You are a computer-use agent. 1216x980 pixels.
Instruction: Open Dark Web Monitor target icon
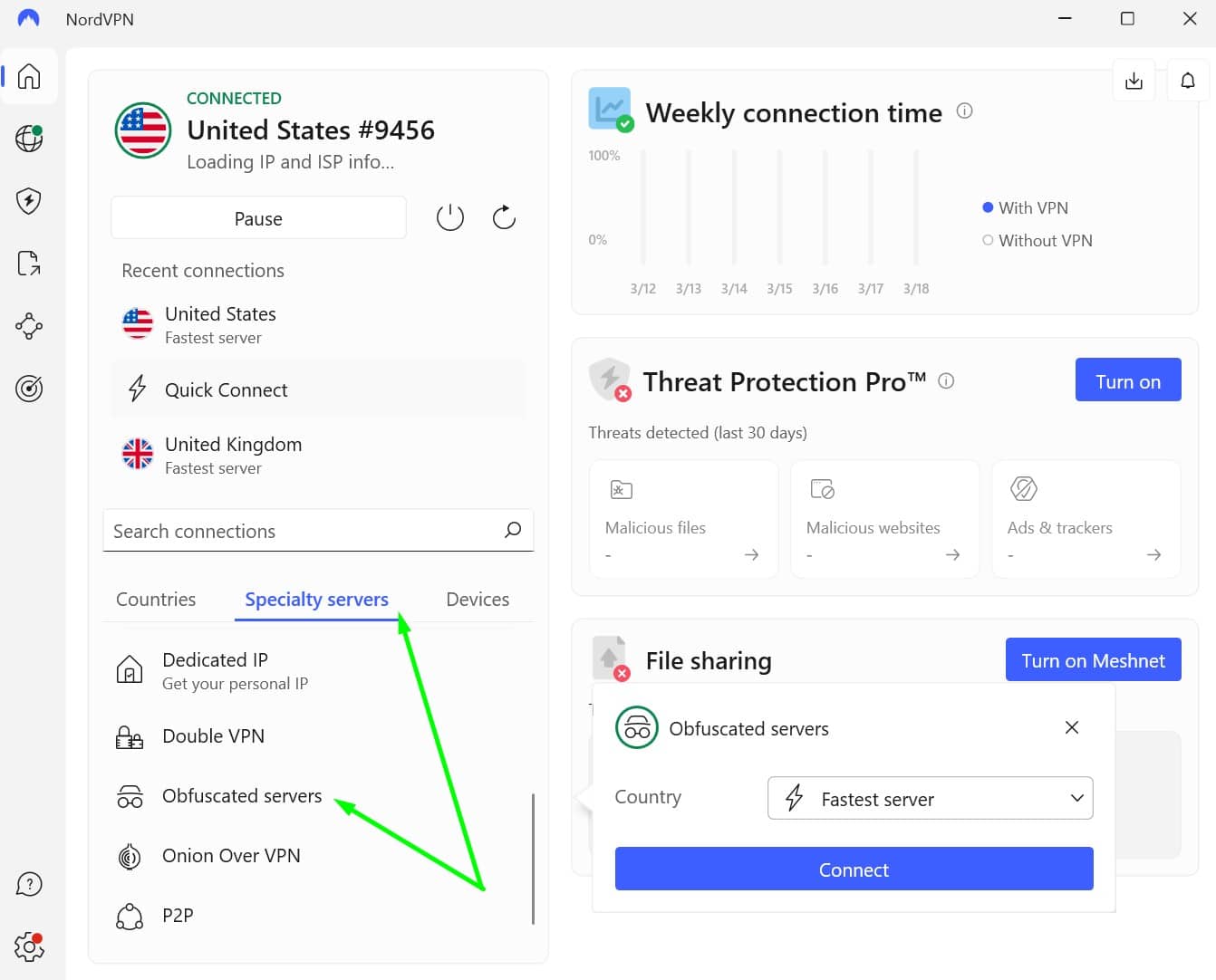coord(29,389)
